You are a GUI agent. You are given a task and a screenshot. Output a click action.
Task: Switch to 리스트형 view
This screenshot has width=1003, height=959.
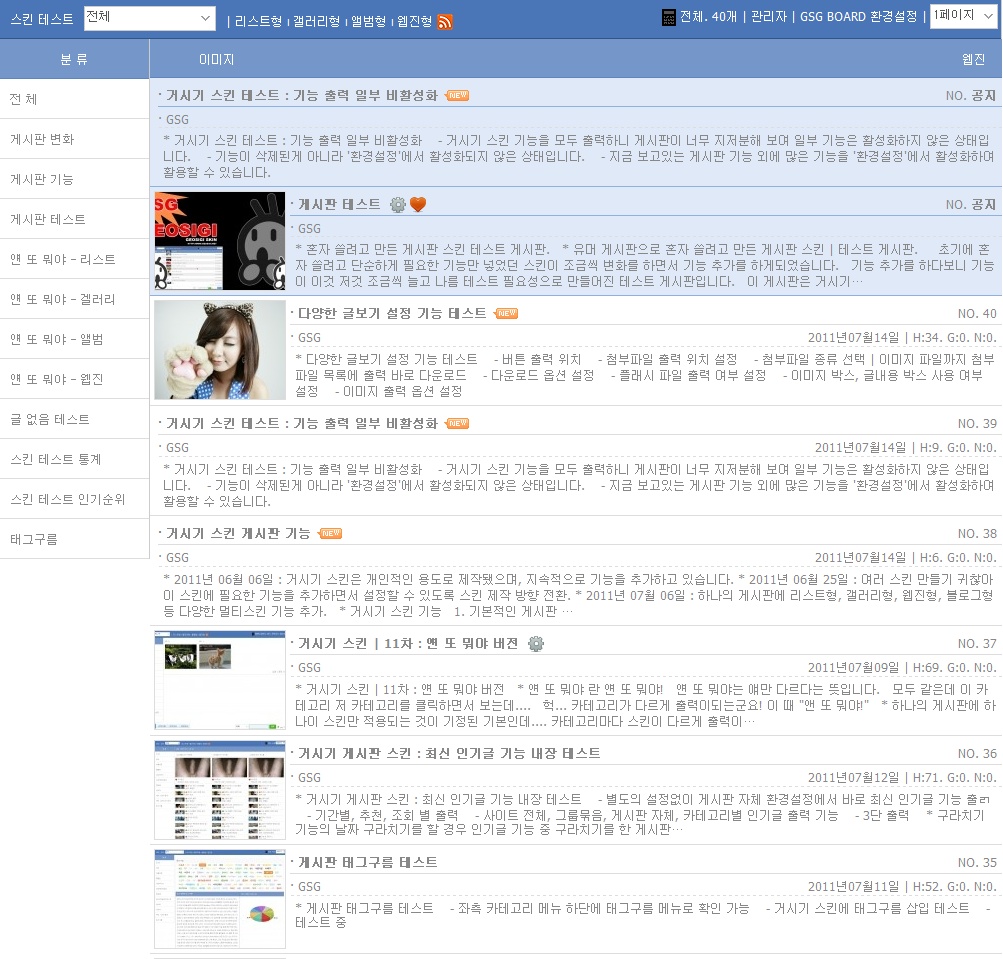click(258, 21)
